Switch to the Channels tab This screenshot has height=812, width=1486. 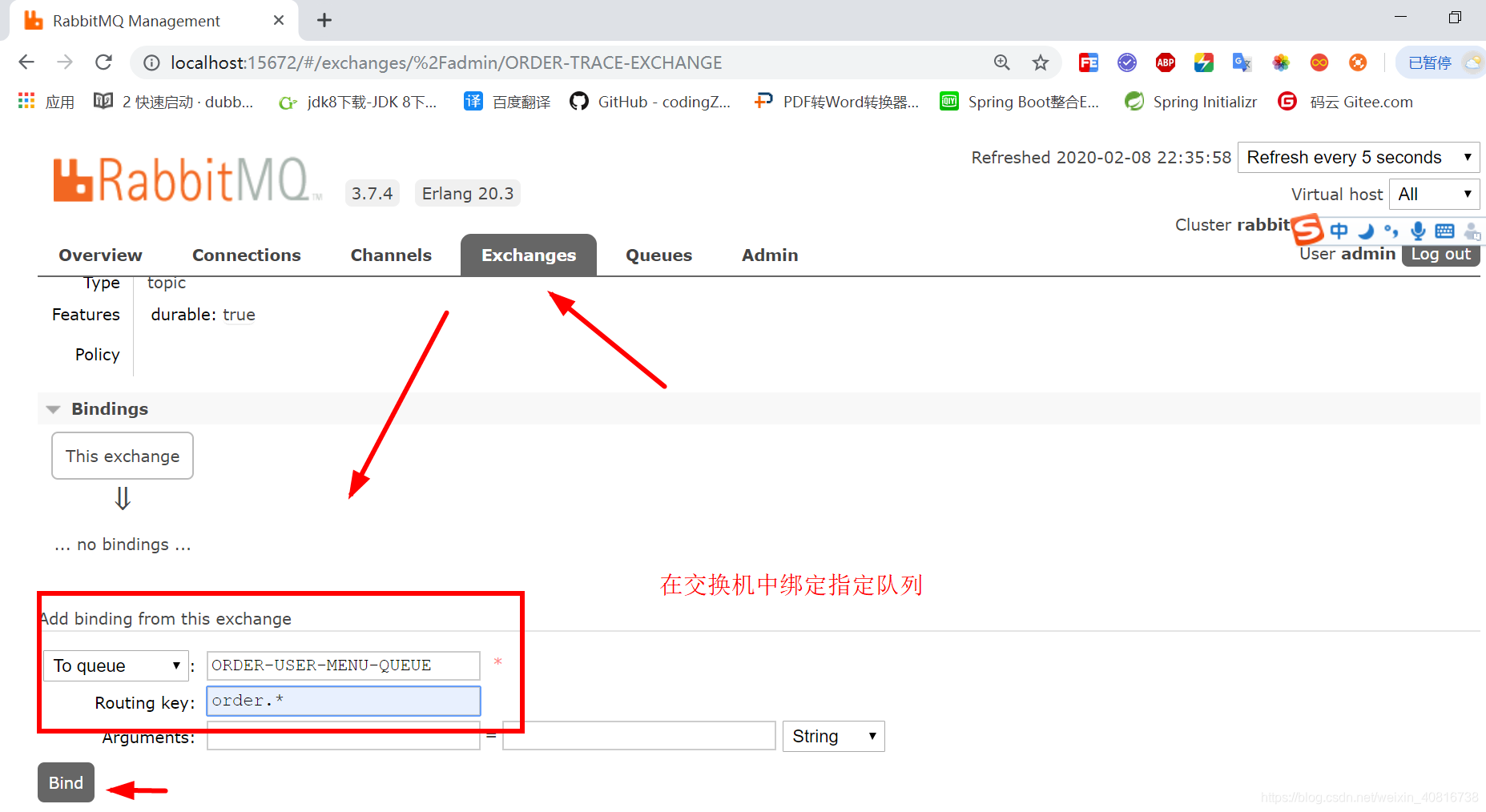coord(391,255)
